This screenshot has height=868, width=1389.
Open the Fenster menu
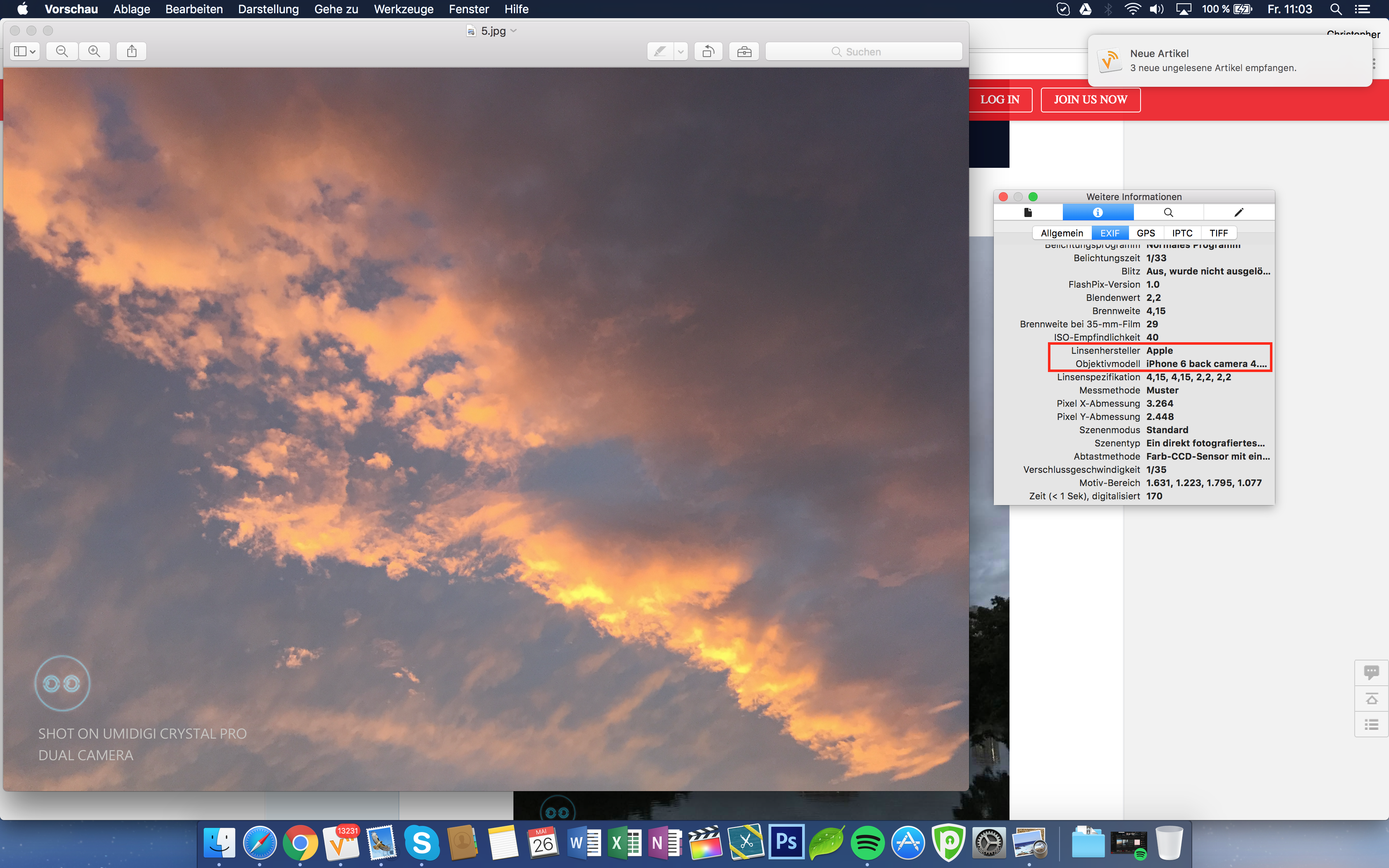pyautogui.click(x=468, y=9)
